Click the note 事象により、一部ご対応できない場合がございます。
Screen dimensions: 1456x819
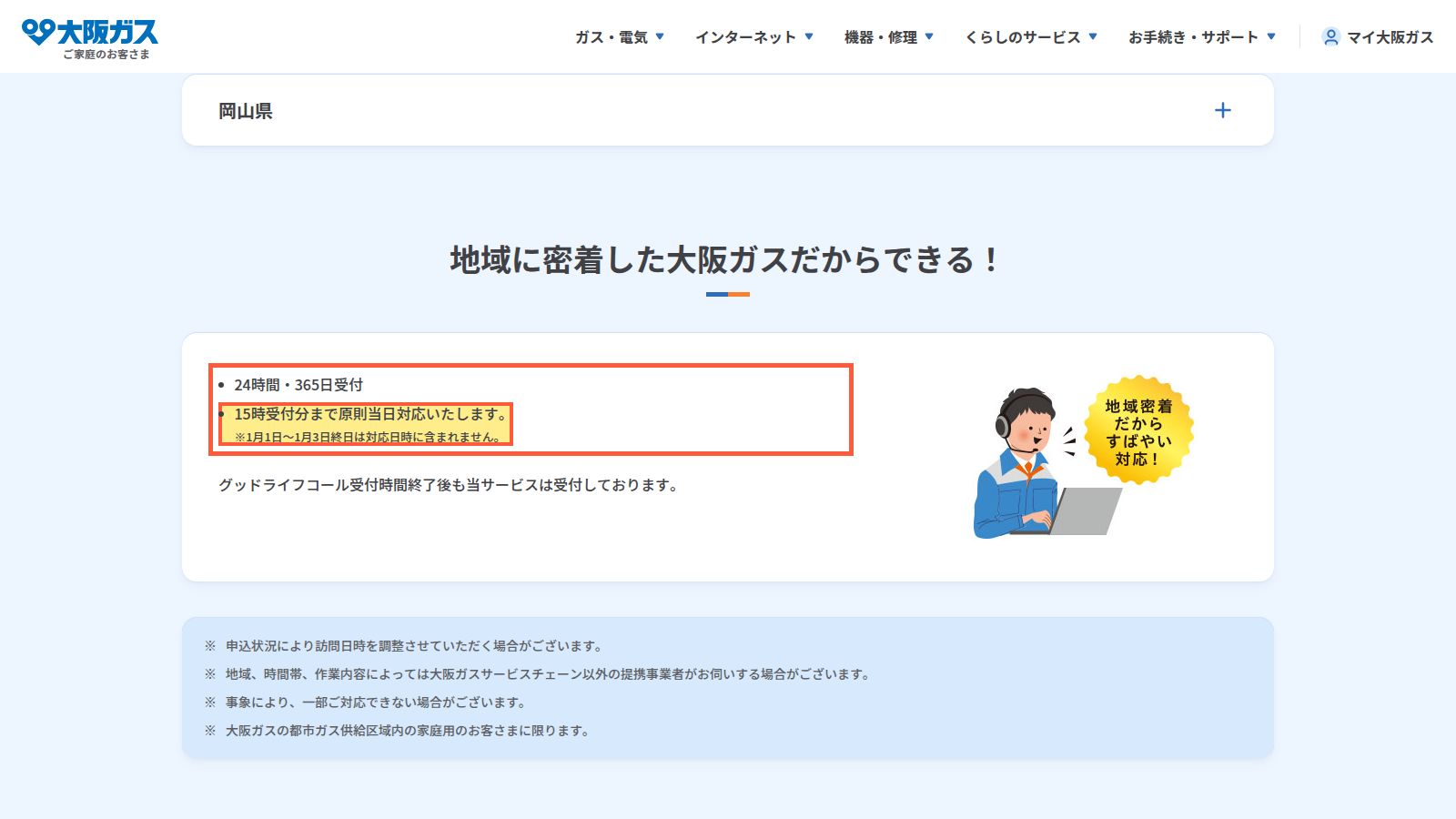[x=376, y=703]
